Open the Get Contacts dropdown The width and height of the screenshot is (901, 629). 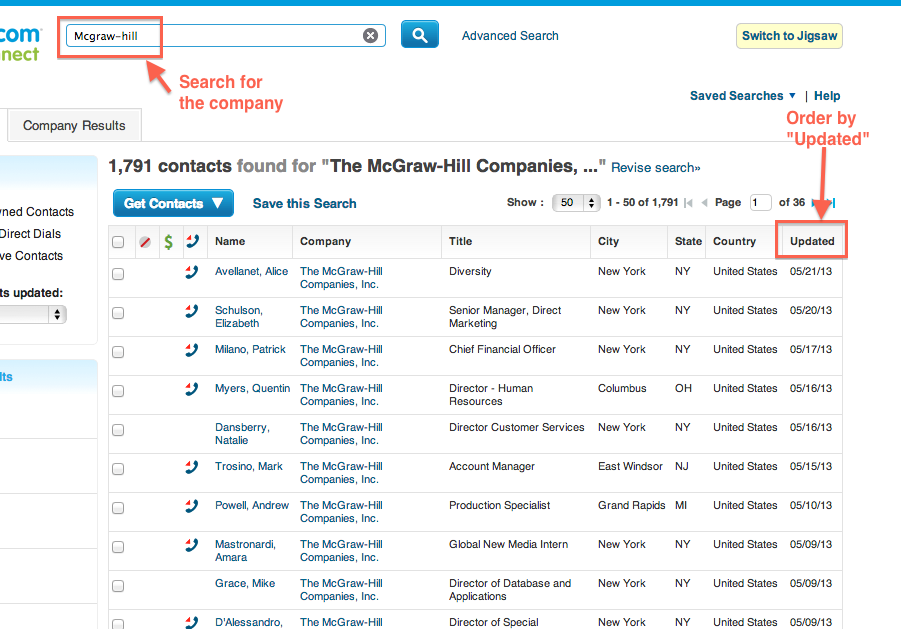(x=173, y=203)
